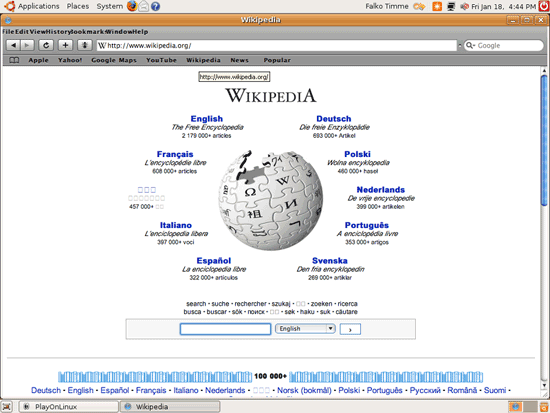Open the trash icon in bottom panel

(544, 407)
